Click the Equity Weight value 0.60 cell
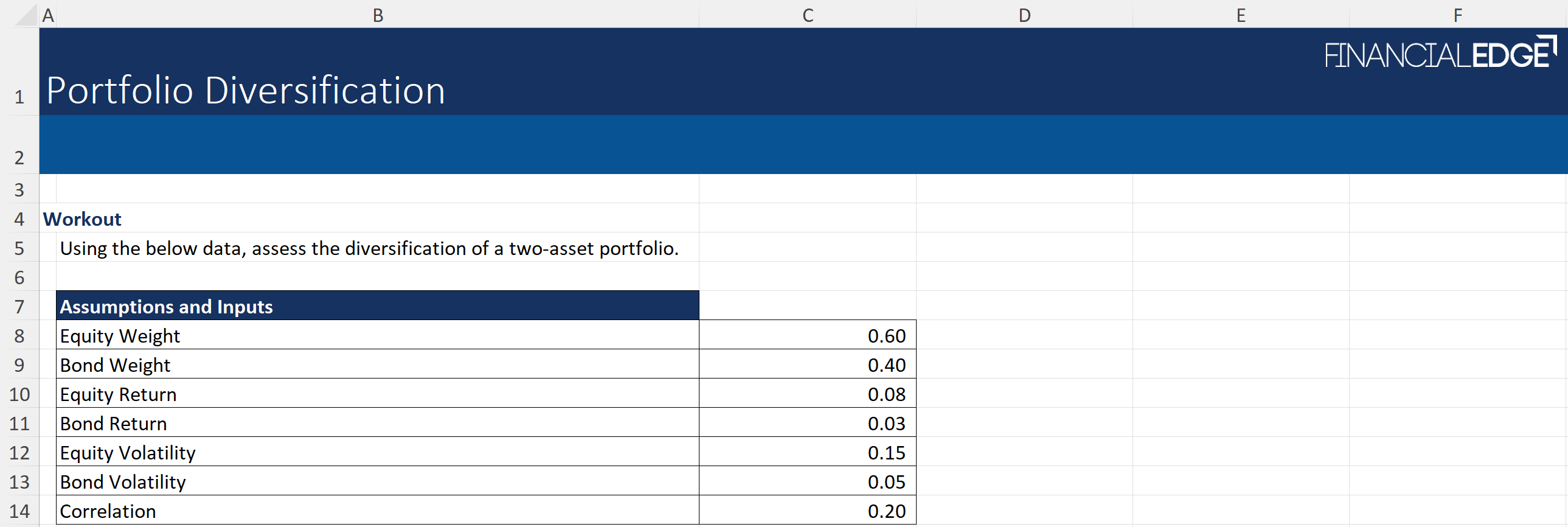 (x=807, y=336)
